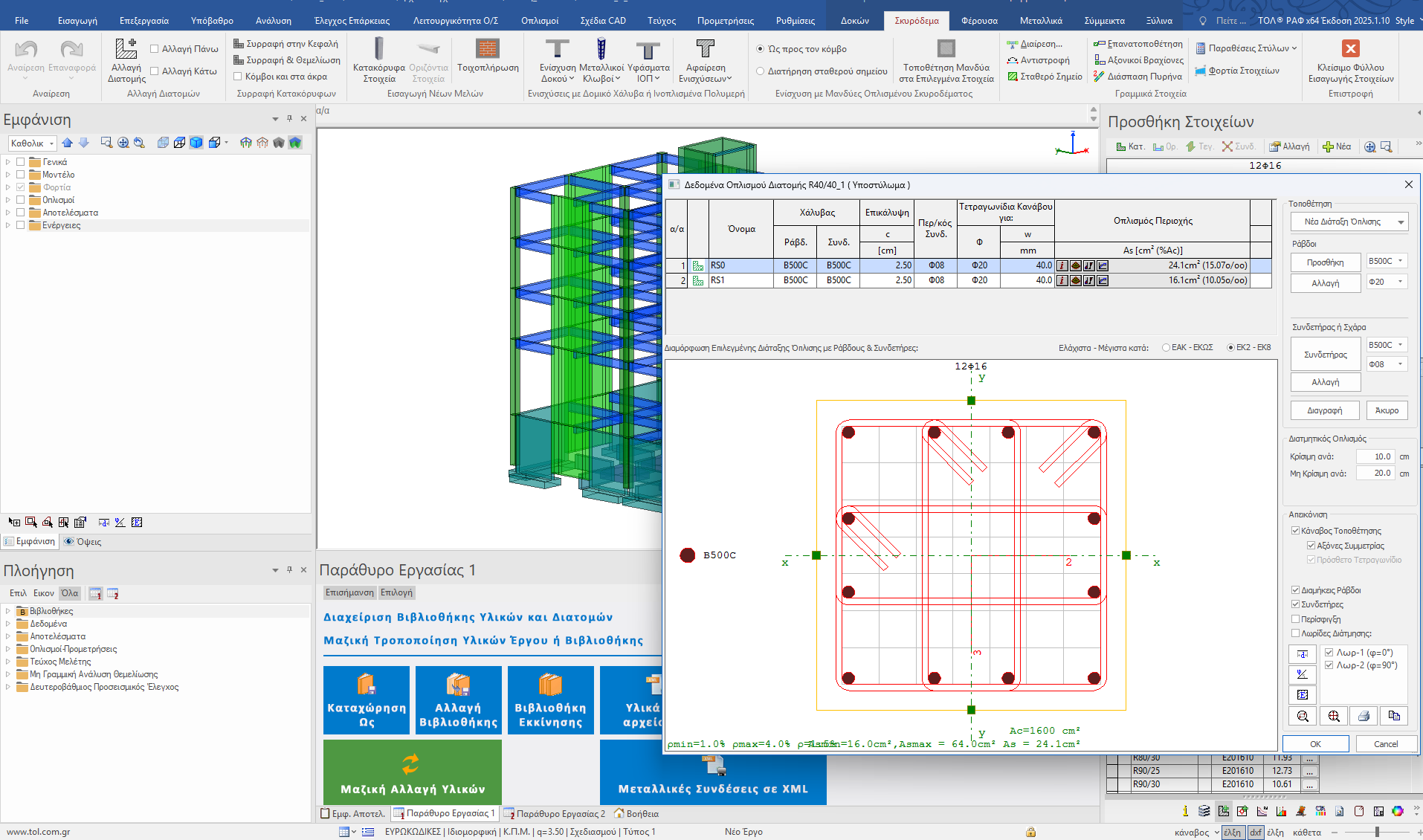The height and width of the screenshot is (840, 1423).
Task: Enable the Περίσφιγξη checkbox
Action: point(1296,619)
